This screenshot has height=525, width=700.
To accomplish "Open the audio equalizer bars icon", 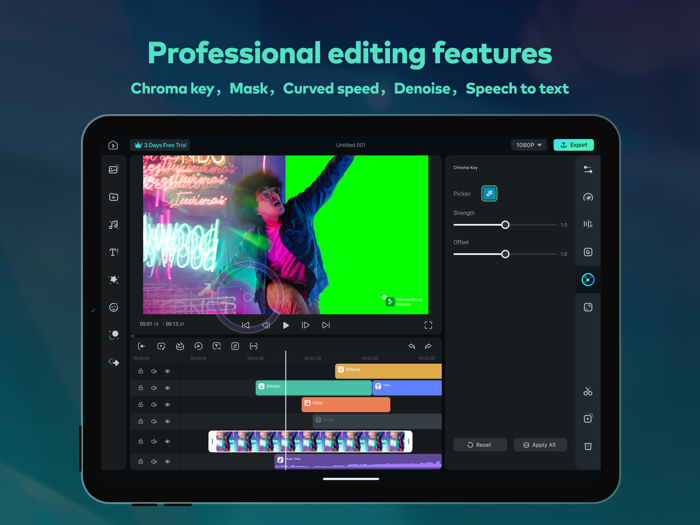I will pyautogui.click(x=588, y=224).
